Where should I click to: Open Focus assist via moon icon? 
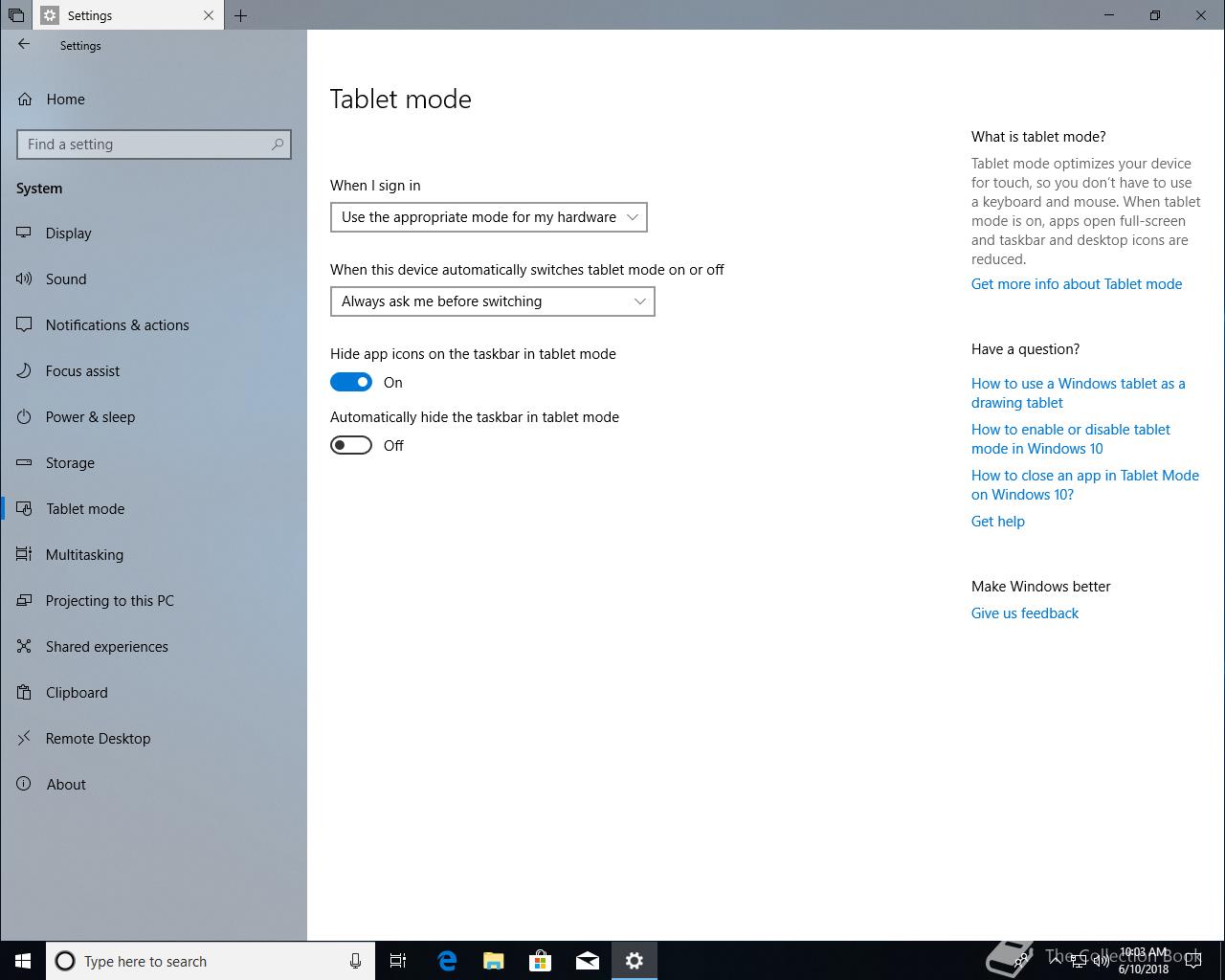pyautogui.click(x=25, y=371)
